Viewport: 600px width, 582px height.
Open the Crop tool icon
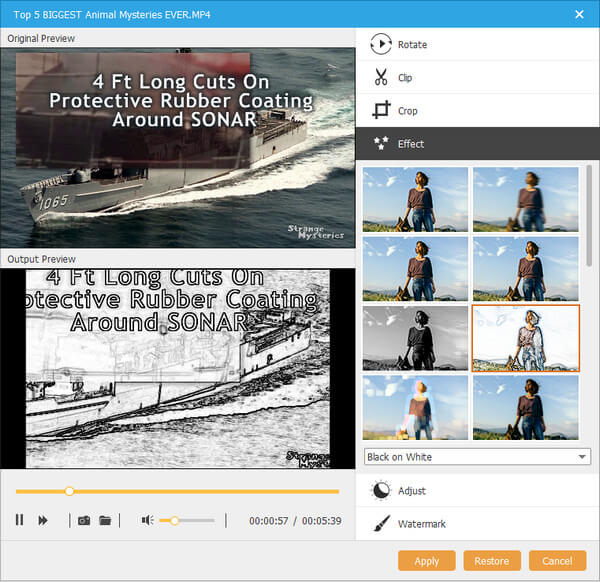coord(380,111)
